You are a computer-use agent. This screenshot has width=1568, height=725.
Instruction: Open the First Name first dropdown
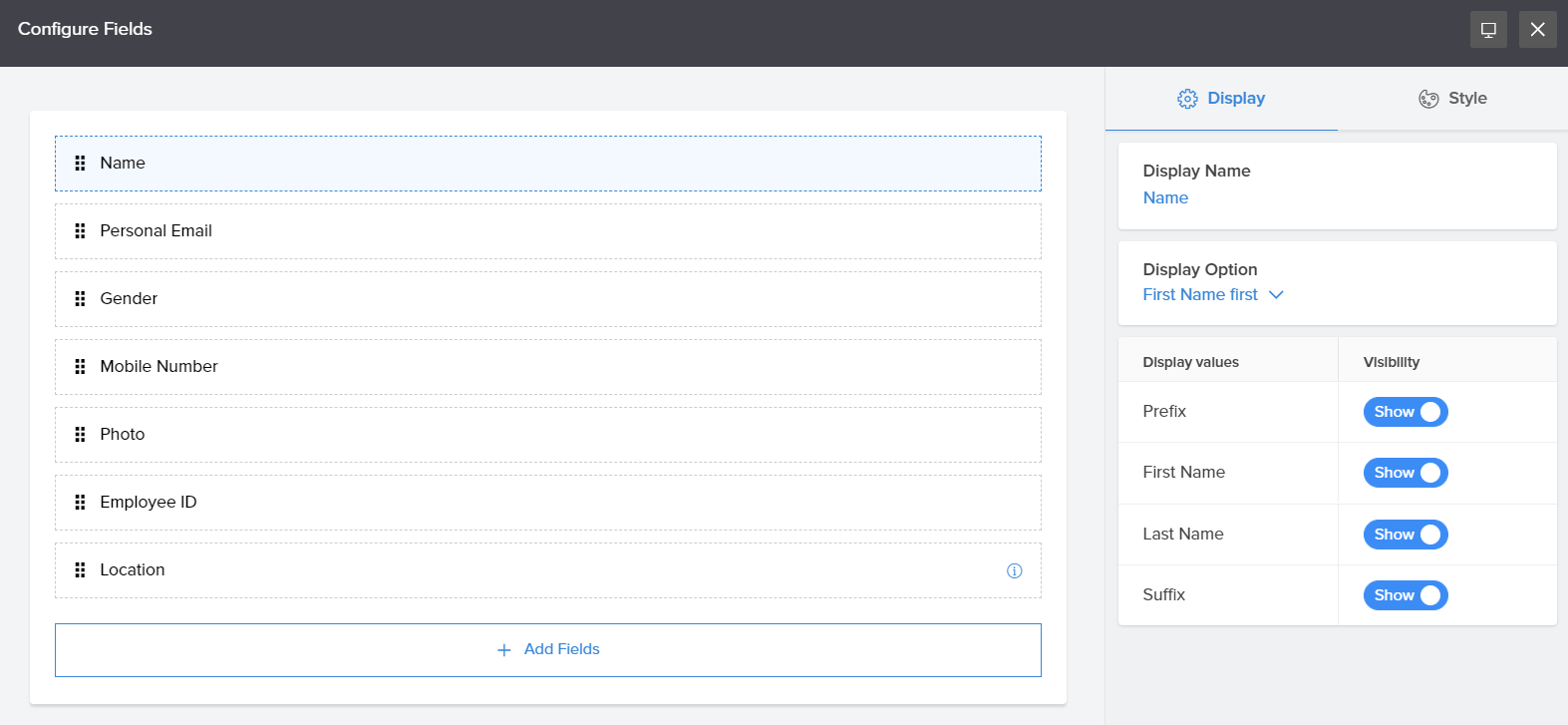click(1212, 295)
